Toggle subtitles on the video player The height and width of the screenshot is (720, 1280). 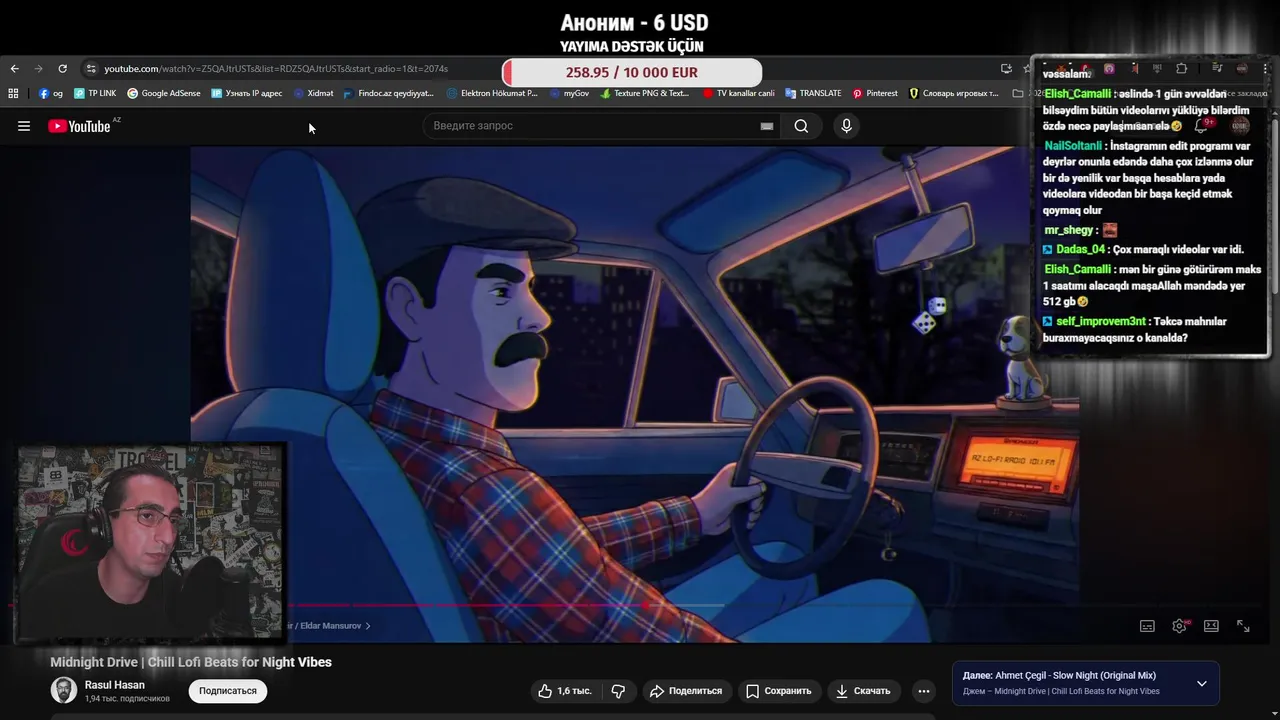point(1147,626)
